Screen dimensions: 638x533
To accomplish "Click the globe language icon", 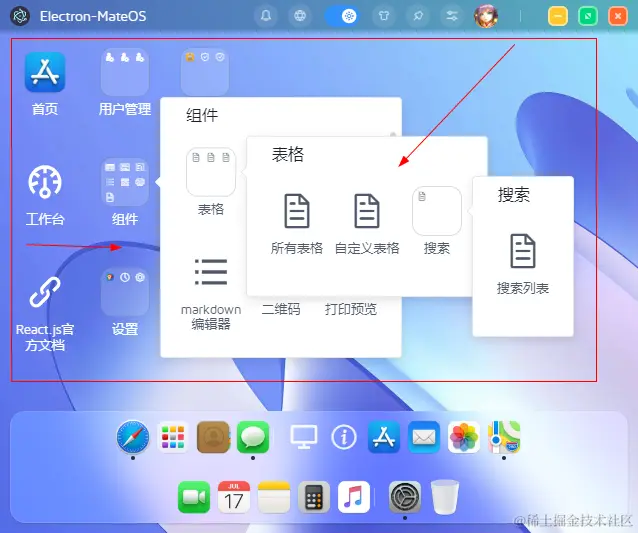I will click(300, 16).
